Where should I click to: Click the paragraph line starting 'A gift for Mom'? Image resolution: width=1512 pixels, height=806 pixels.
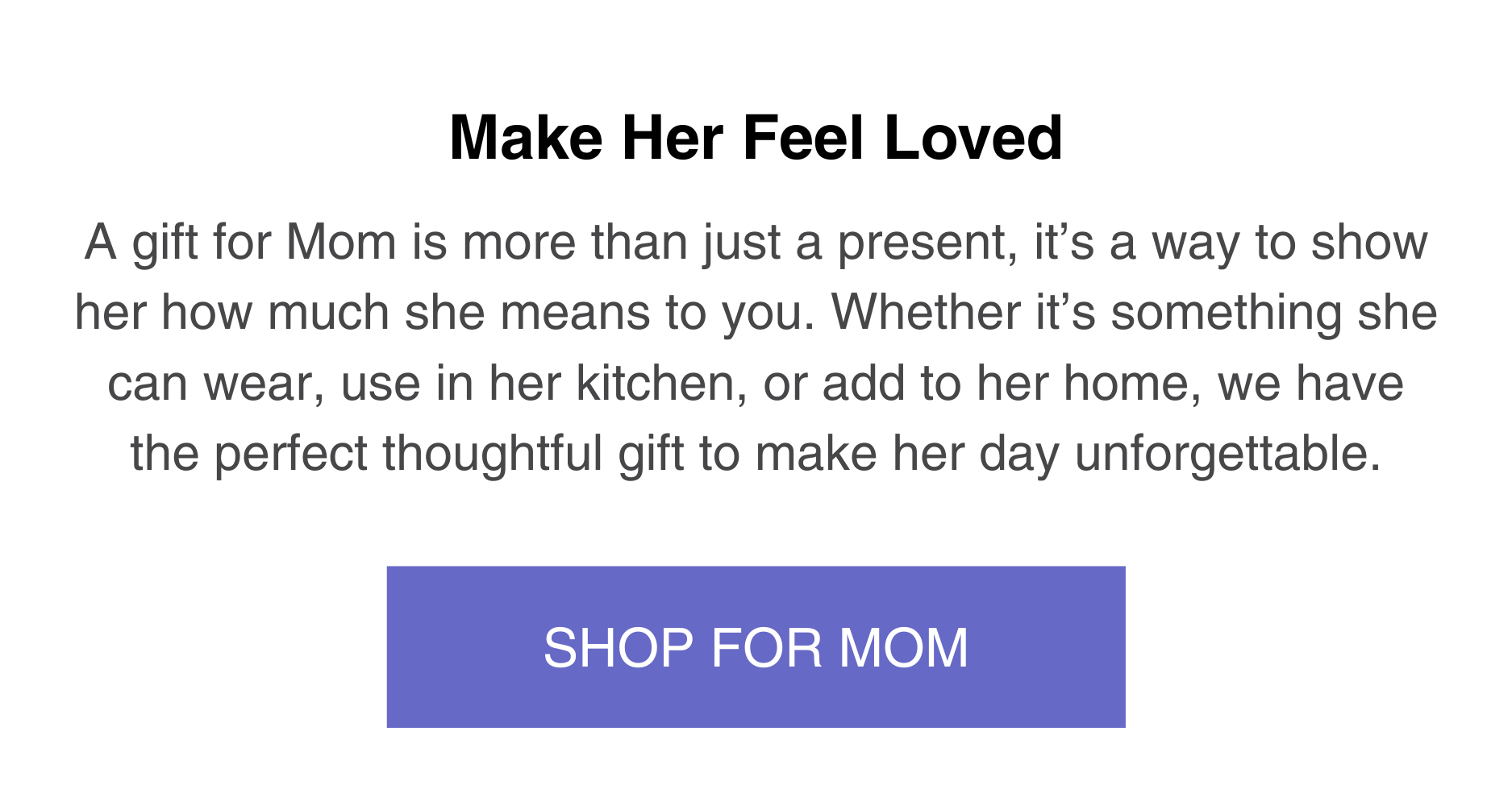(x=756, y=242)
